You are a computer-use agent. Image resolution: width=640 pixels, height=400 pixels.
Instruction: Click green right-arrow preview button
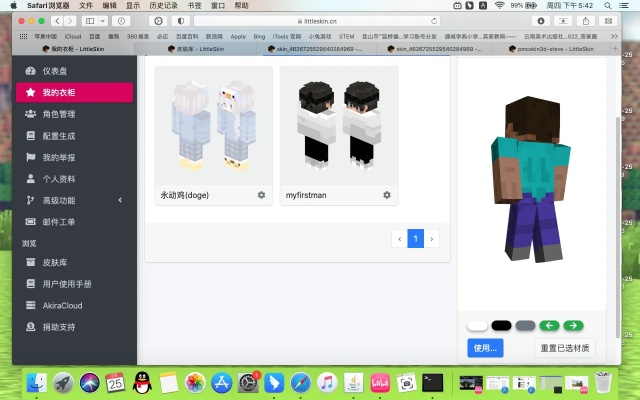point(573,326)
